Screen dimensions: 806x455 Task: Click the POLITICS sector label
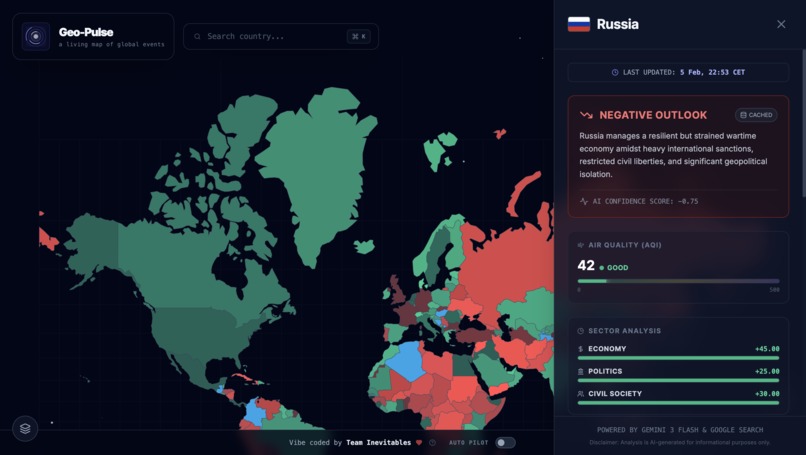tap(605, 372)
